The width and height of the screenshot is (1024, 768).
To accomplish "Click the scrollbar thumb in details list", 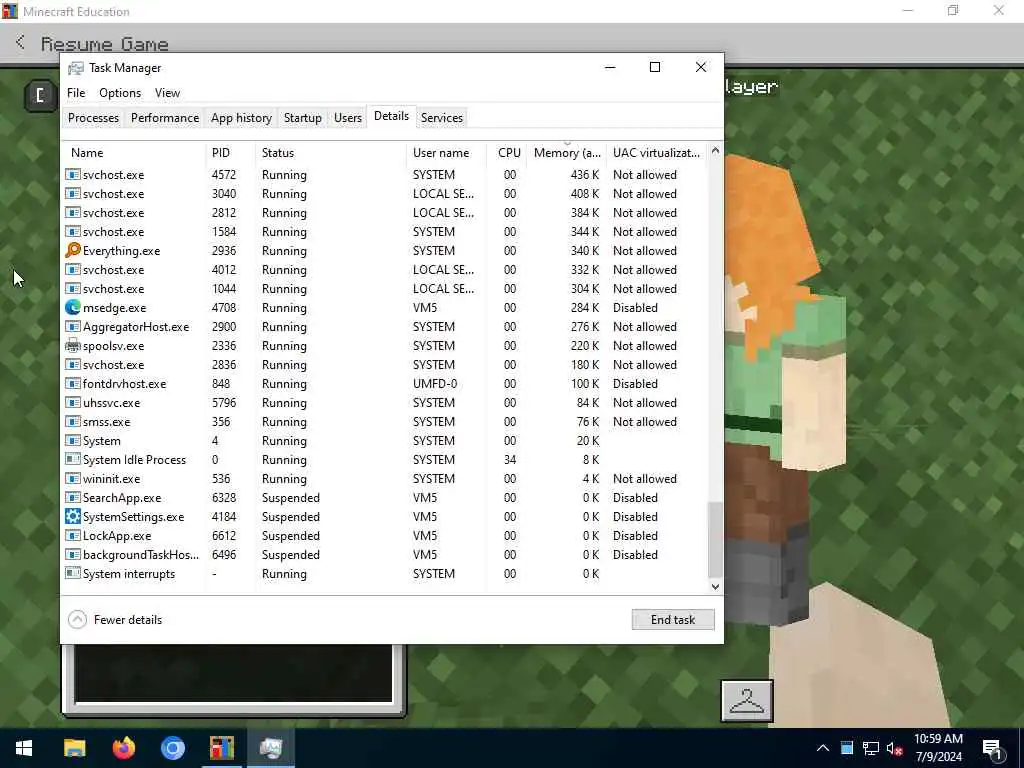I will [x=715, y=539].
